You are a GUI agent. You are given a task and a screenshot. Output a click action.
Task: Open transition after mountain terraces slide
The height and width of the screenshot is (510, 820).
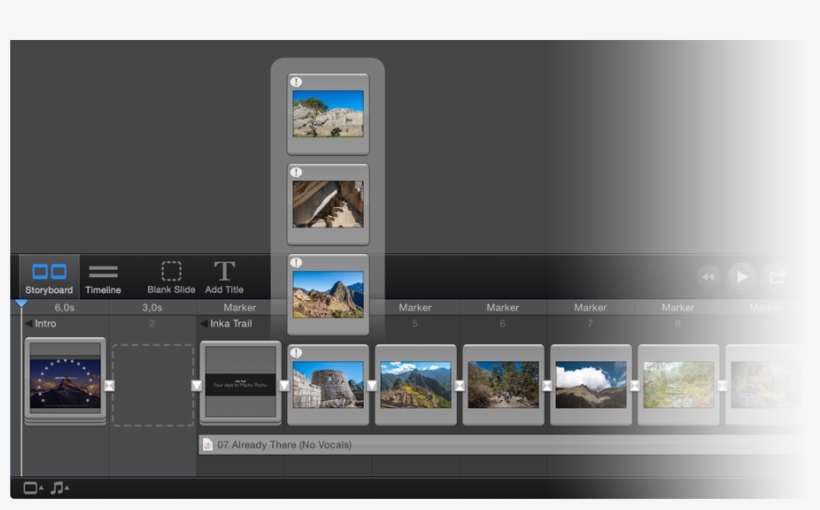point(460,386)
